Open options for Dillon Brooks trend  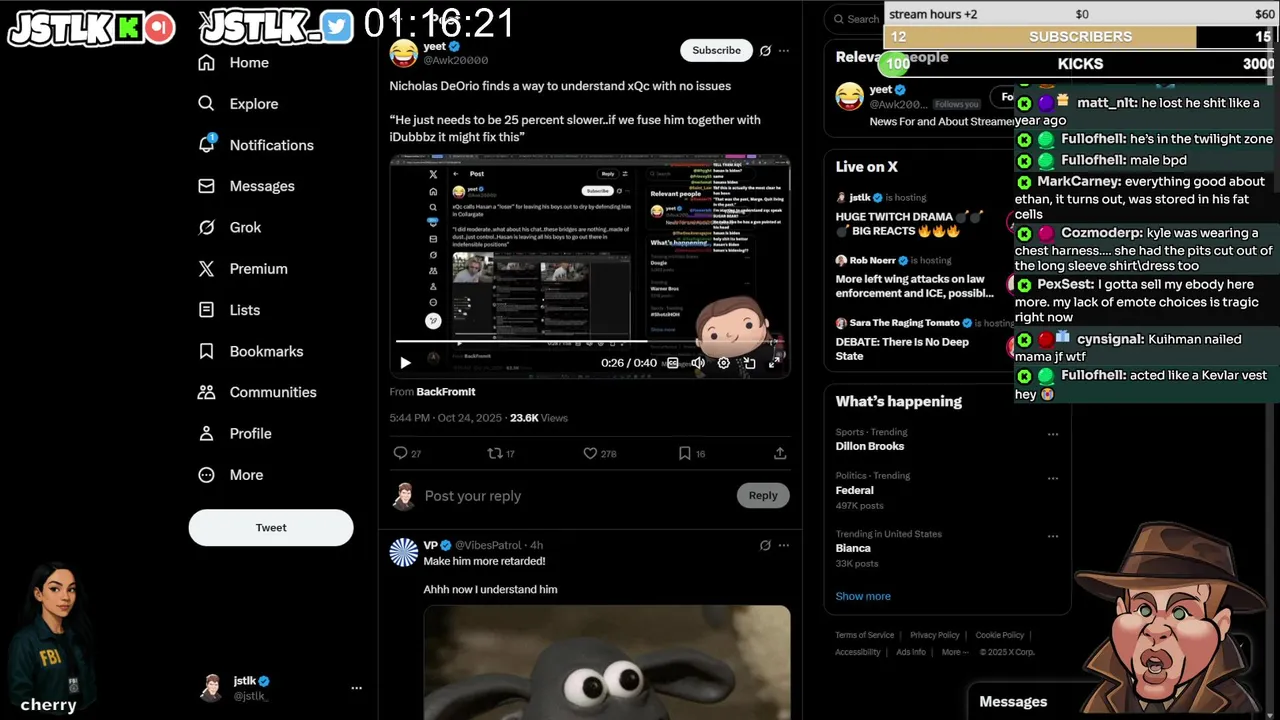pyautogui.click(x=1053, y=435)
